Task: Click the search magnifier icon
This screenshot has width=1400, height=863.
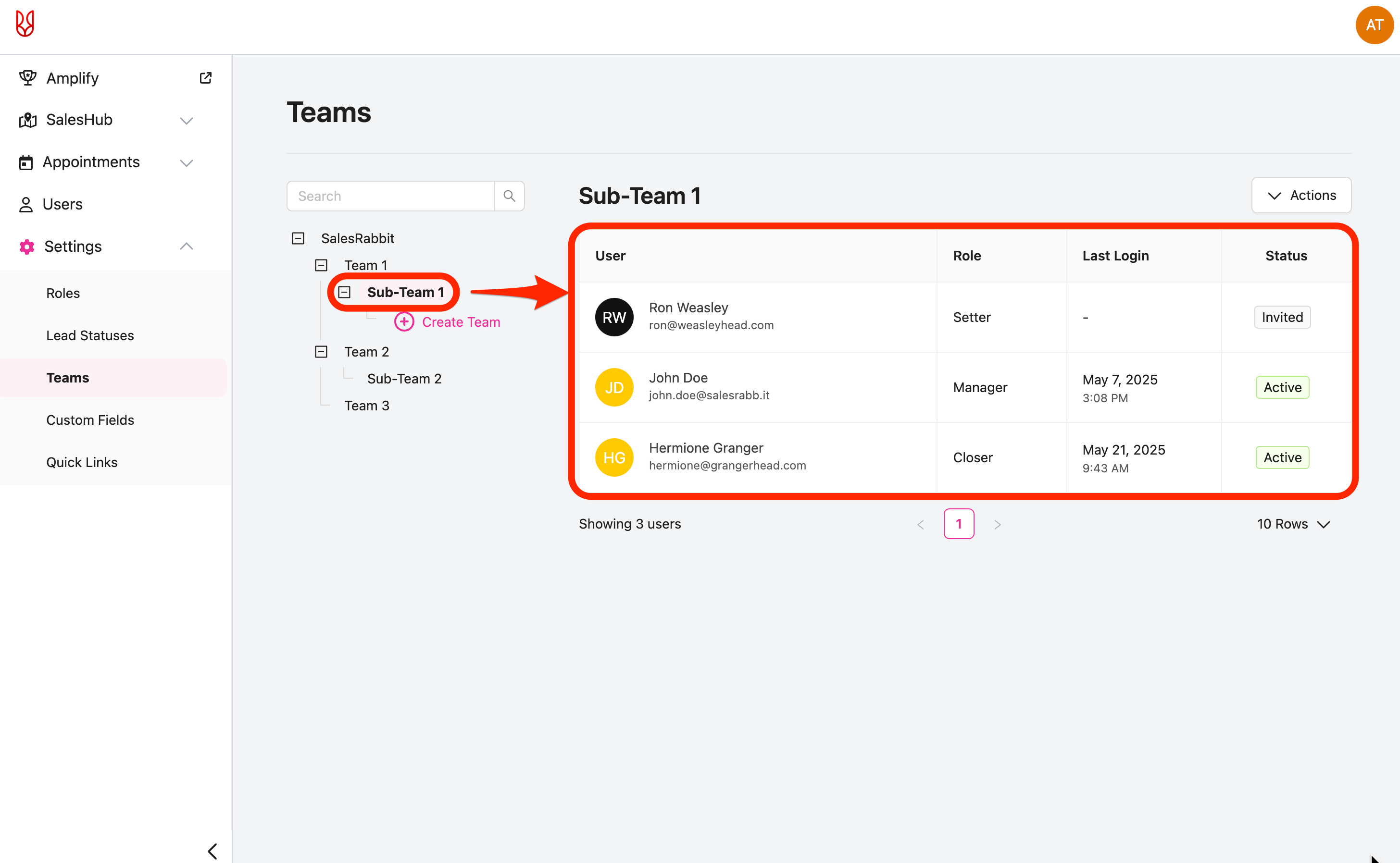Action: [x=509, y=197]
